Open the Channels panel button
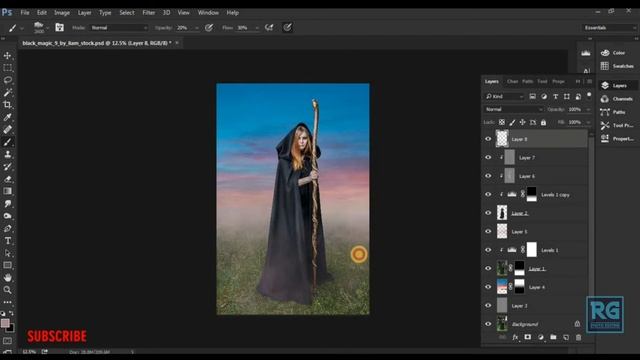The width and height of the screenshot is (640, 360). (617, 99)
